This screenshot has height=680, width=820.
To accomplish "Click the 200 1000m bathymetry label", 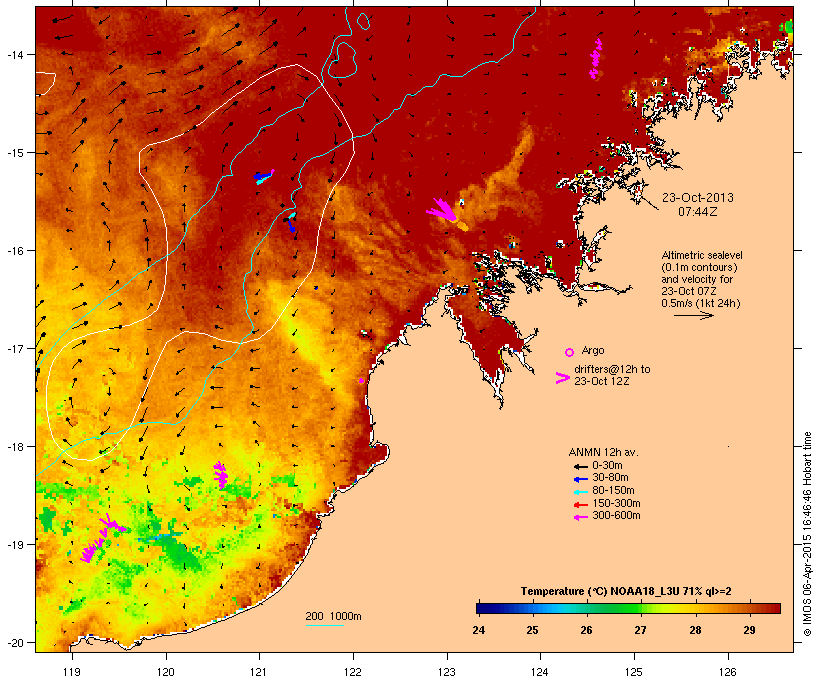I will pyautogui.click(x=333, y=616).
